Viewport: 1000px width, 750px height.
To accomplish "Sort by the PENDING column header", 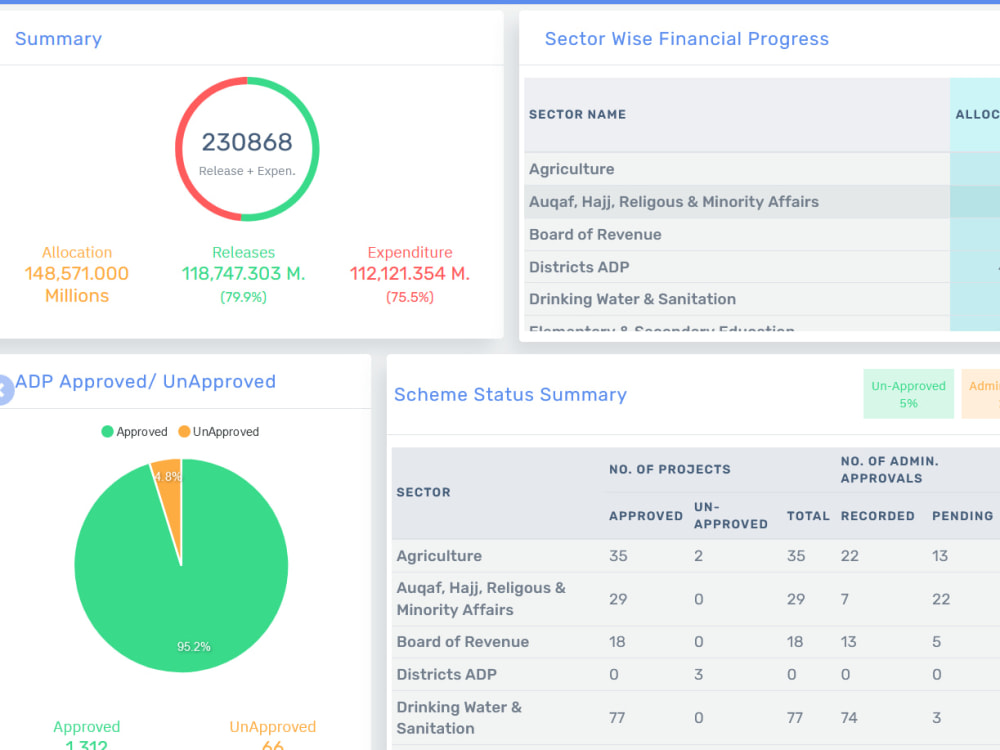I will (961, 516).
